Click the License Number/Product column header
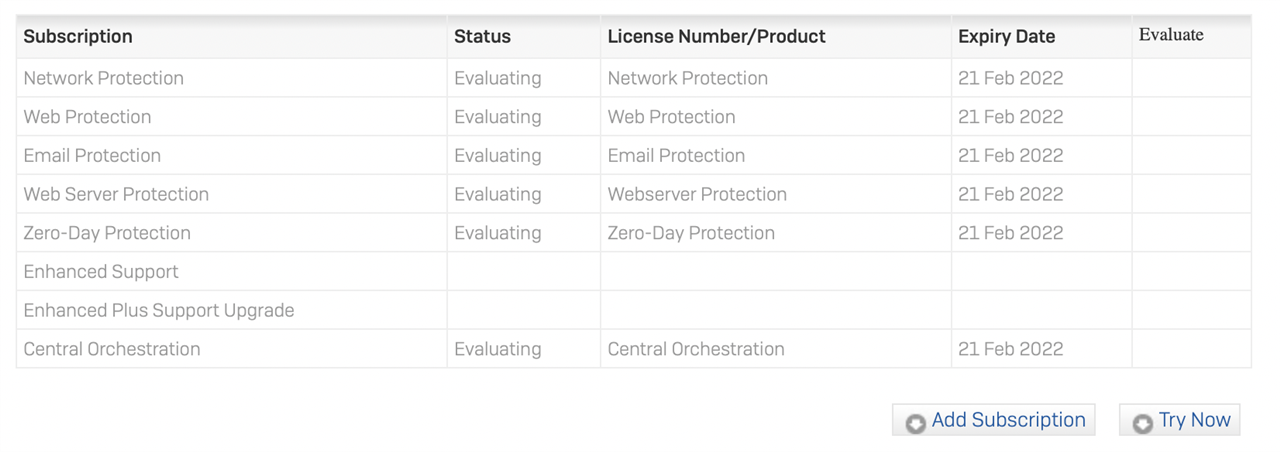Screen dimensions: 1280x452 click(x=716, y=36)
